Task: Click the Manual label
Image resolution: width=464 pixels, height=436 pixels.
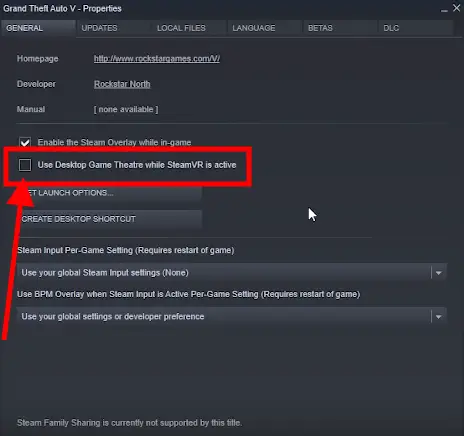Action: pos(31,109)
